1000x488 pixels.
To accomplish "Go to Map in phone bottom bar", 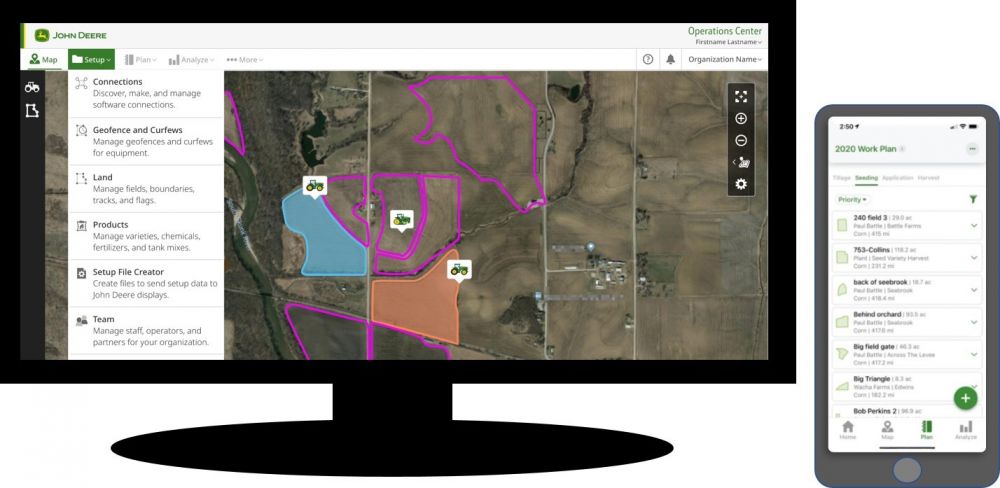I will (x=887, y=431).
